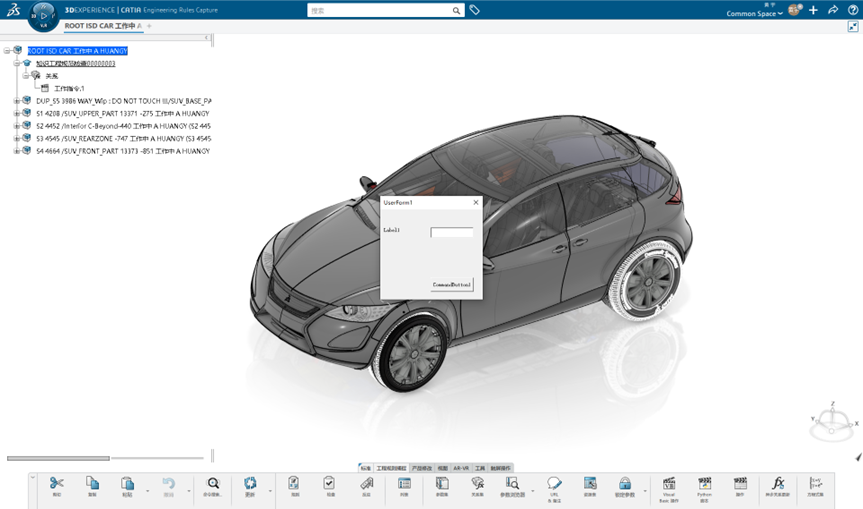Switch to the 工具 Tools tab

point(480,468)
